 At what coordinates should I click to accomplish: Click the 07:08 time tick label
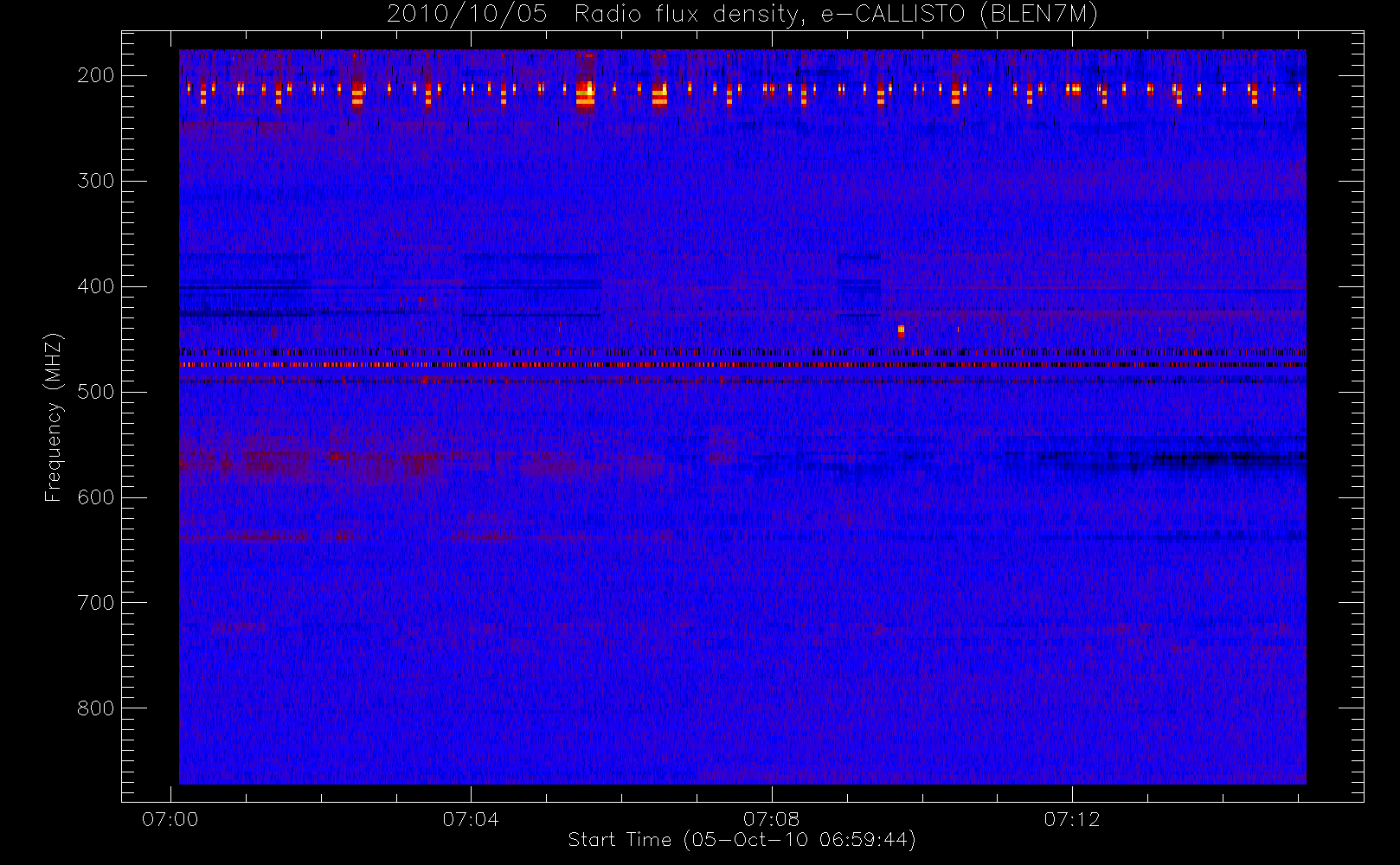coord(771,819)
